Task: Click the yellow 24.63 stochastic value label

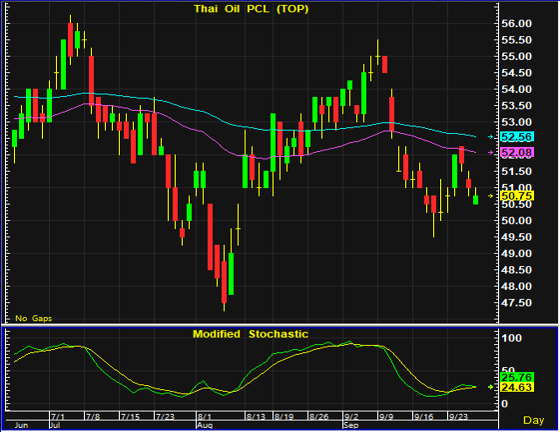Action: click(x=517, y=387)
